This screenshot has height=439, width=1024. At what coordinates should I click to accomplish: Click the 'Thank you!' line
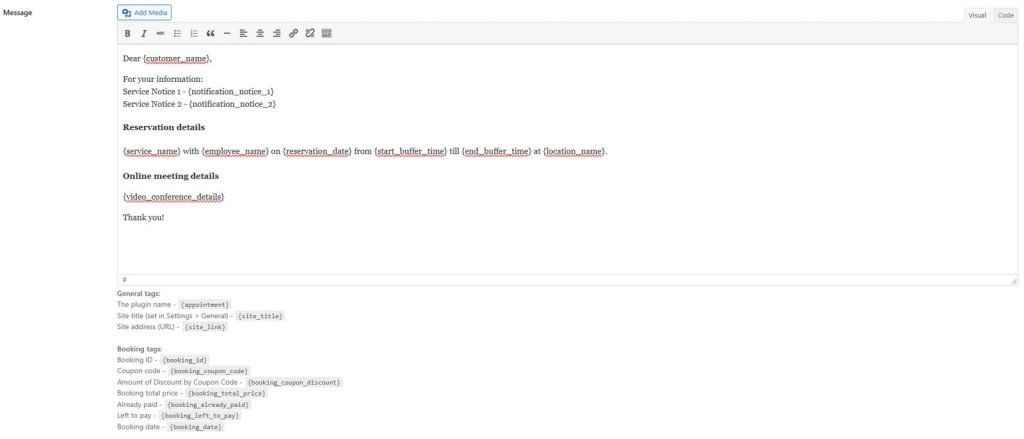144,218
